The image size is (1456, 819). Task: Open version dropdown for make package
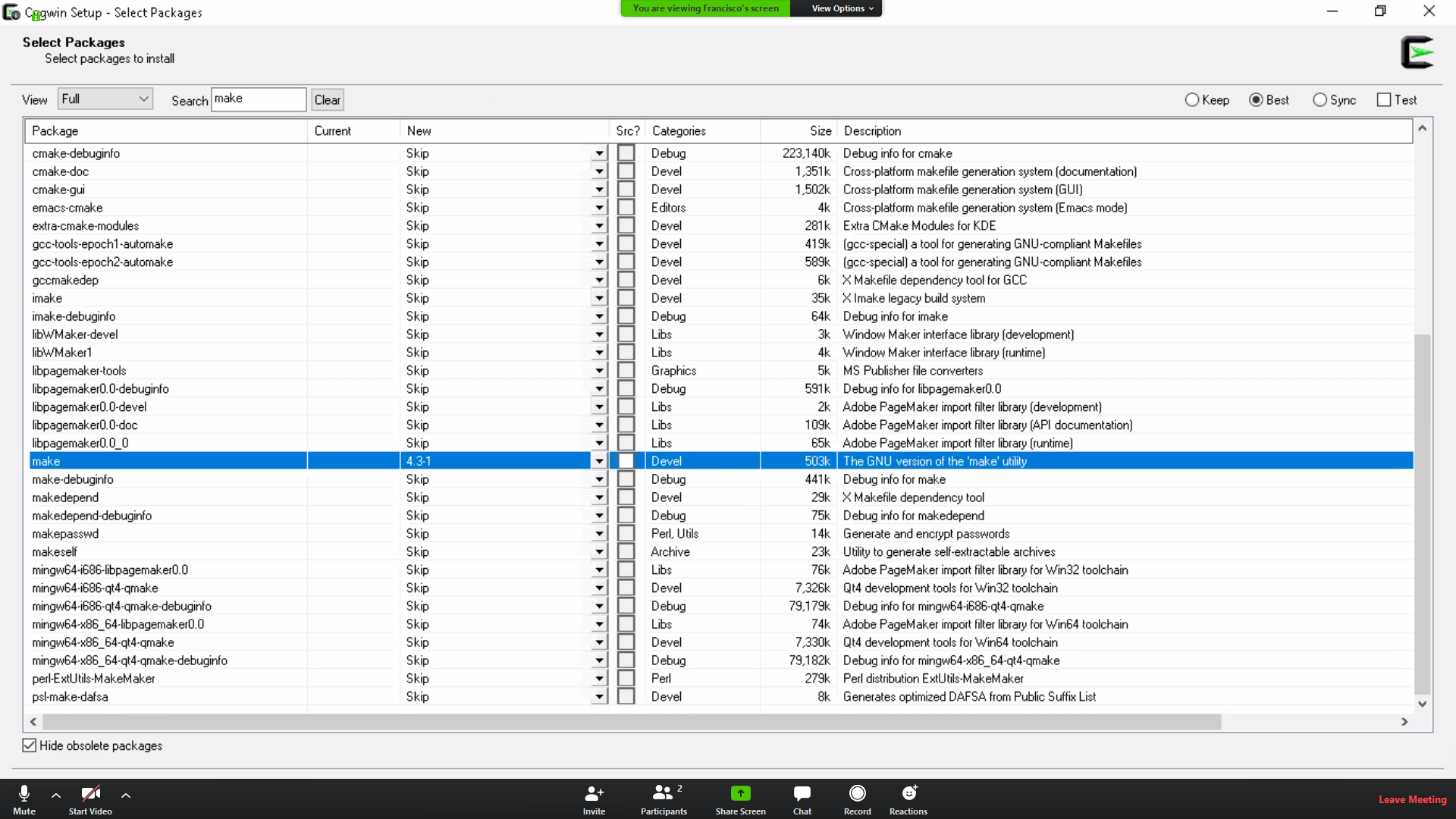[599, 461]
